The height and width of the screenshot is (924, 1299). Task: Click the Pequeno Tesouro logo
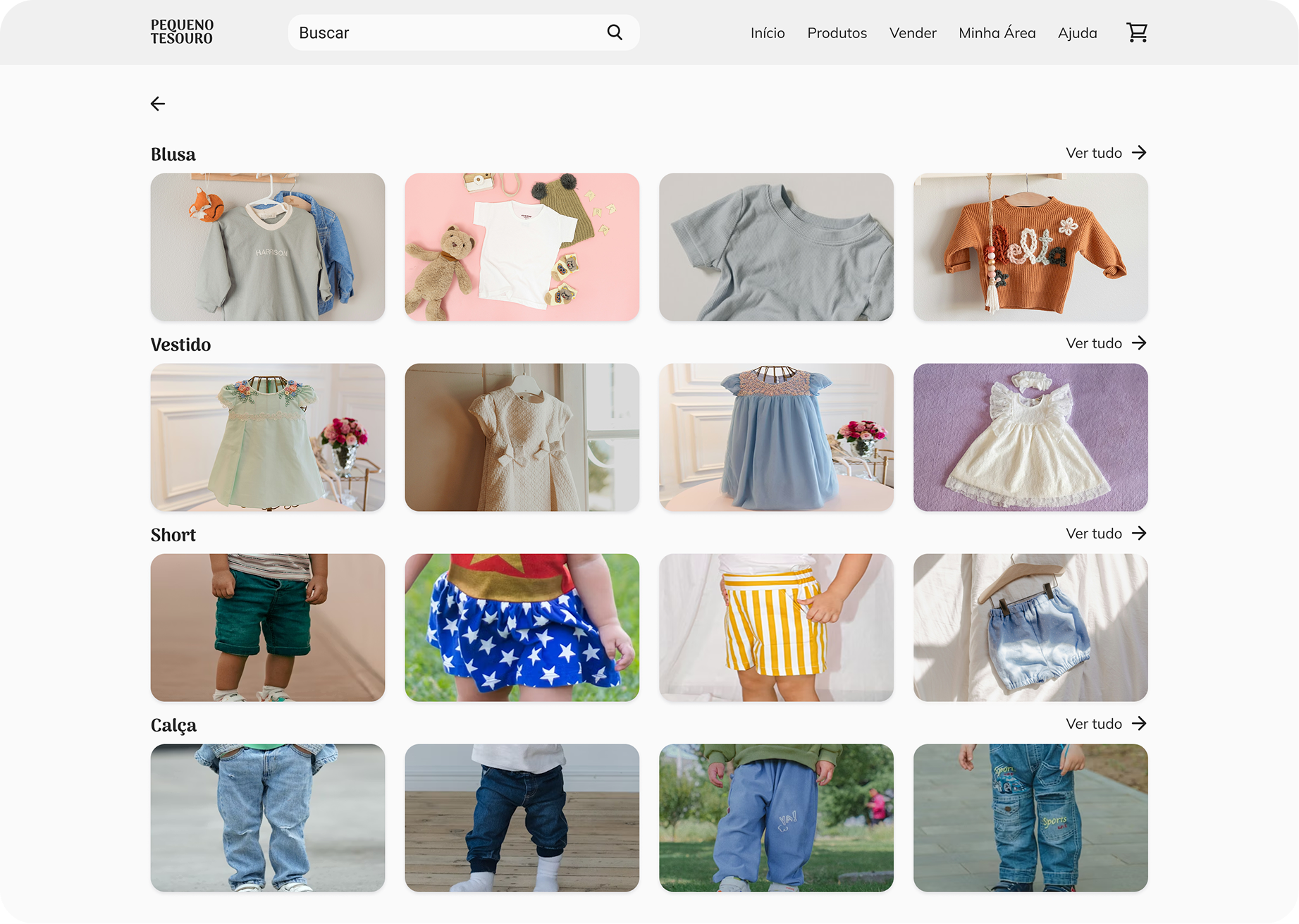[x=182, y=32]
